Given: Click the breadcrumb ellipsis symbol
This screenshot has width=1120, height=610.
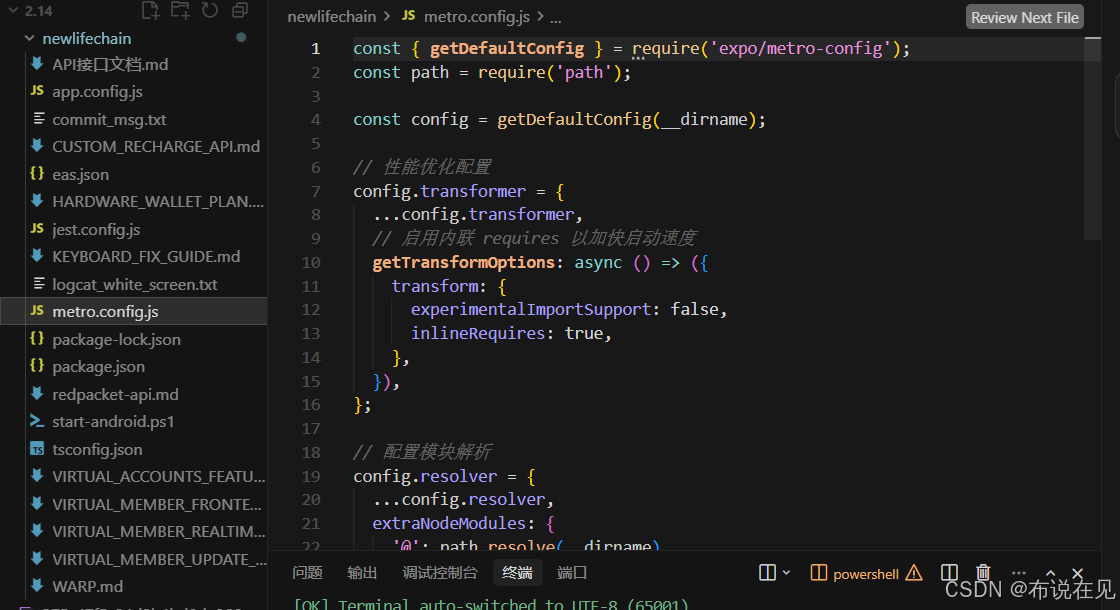Looking at the screenshot, I should click(556, 18).
